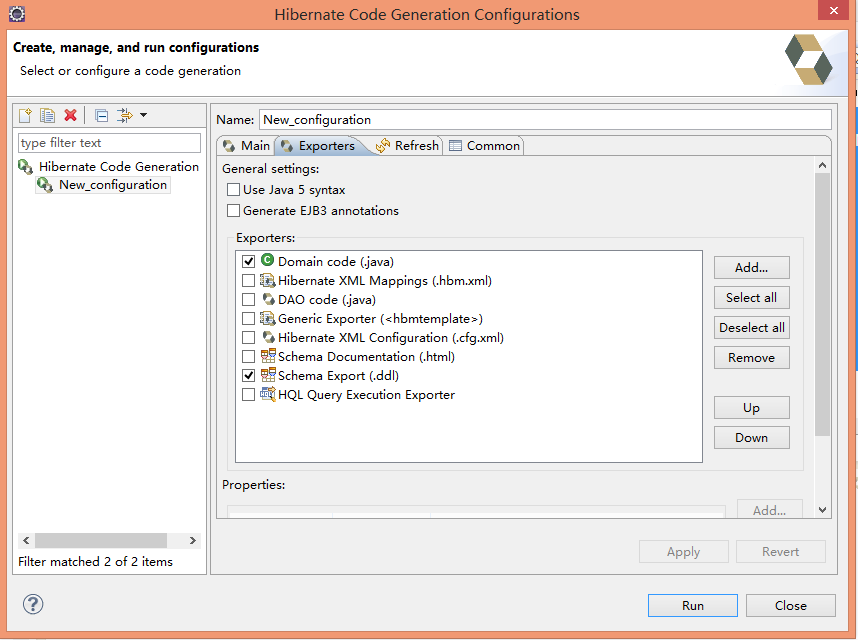The height and width of the screenshot is (640, 858).
Task: Check the DAO code (.java) exporter
Action: (x=248, y=300)
